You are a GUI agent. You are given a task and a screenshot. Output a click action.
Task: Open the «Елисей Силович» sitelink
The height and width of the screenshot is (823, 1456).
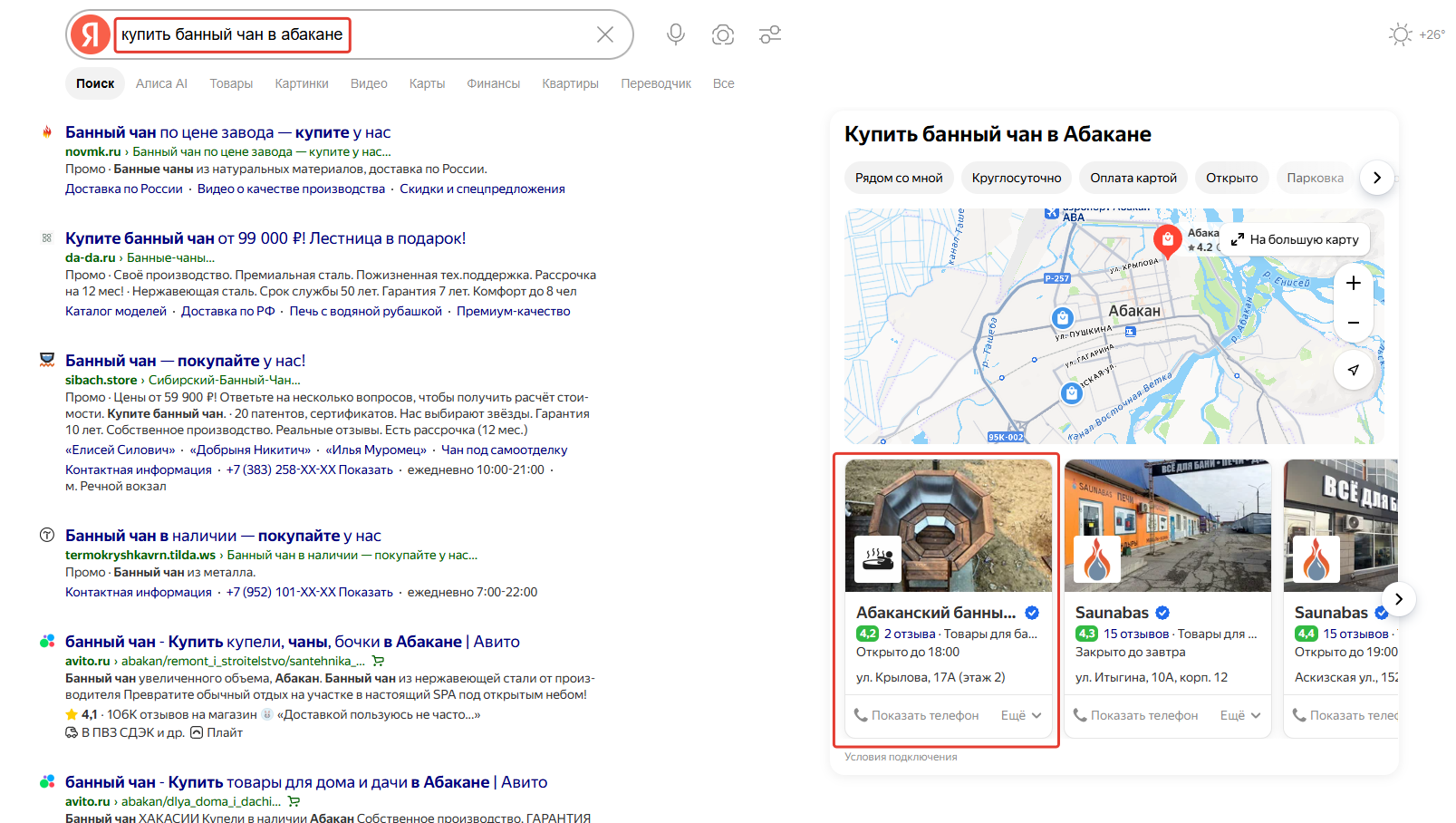point(121,450)
